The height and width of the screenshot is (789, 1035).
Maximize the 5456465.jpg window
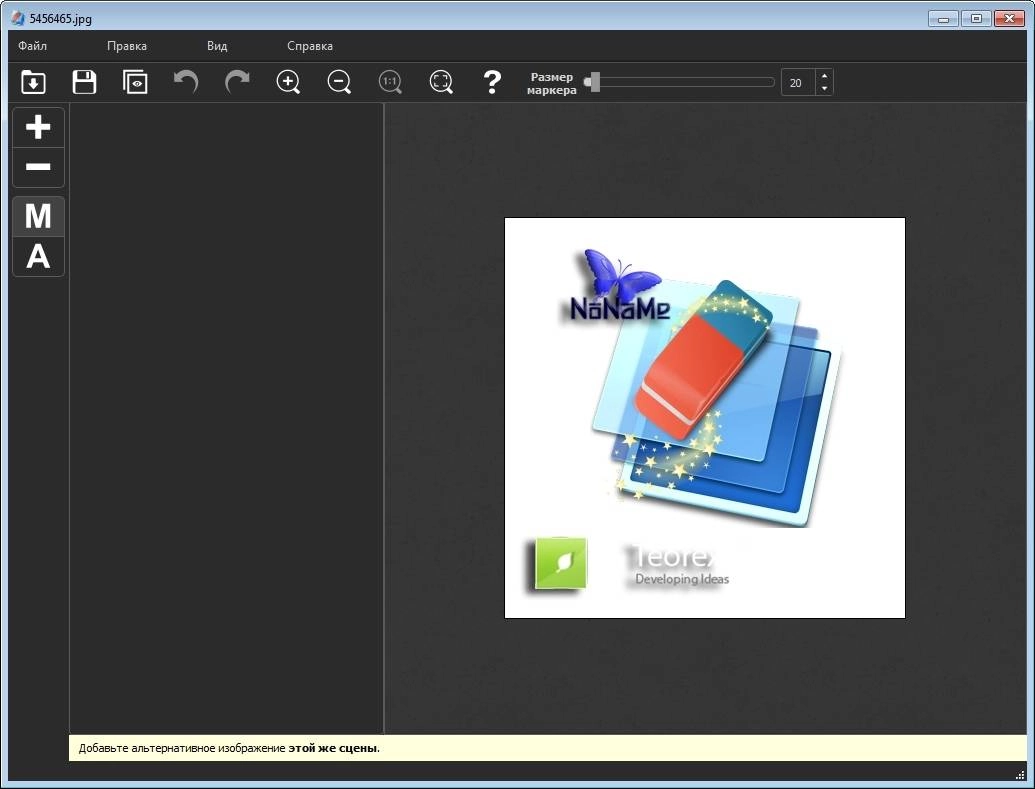click(976, 18)
